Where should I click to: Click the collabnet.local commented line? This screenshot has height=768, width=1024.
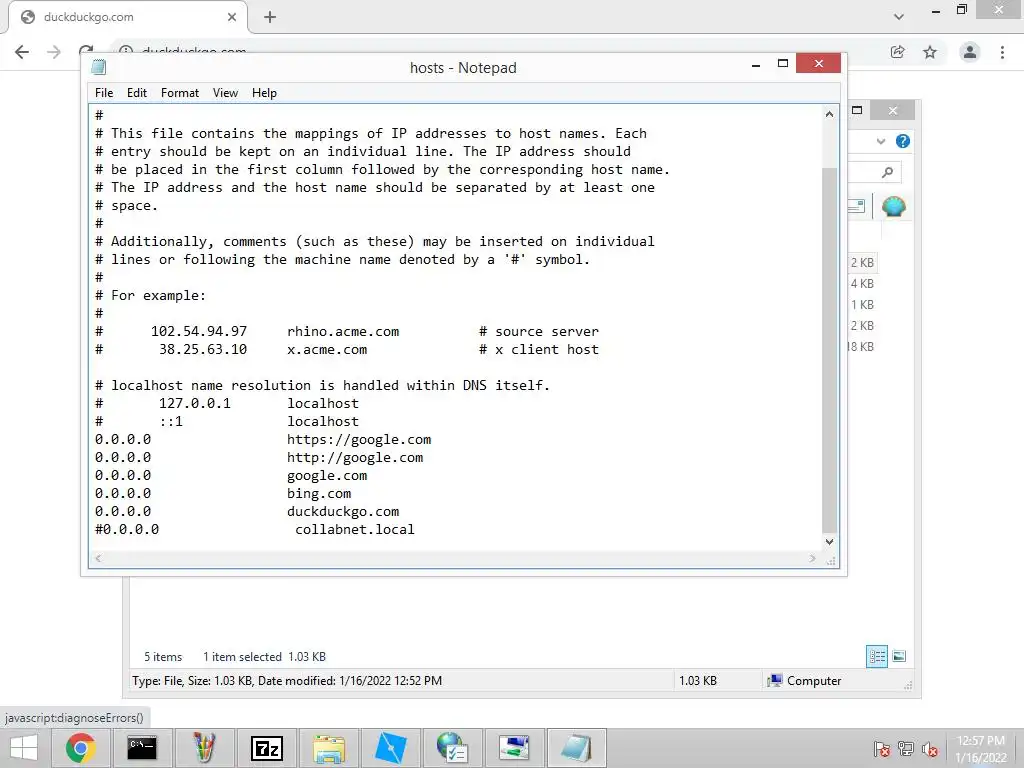pos(255,530)
